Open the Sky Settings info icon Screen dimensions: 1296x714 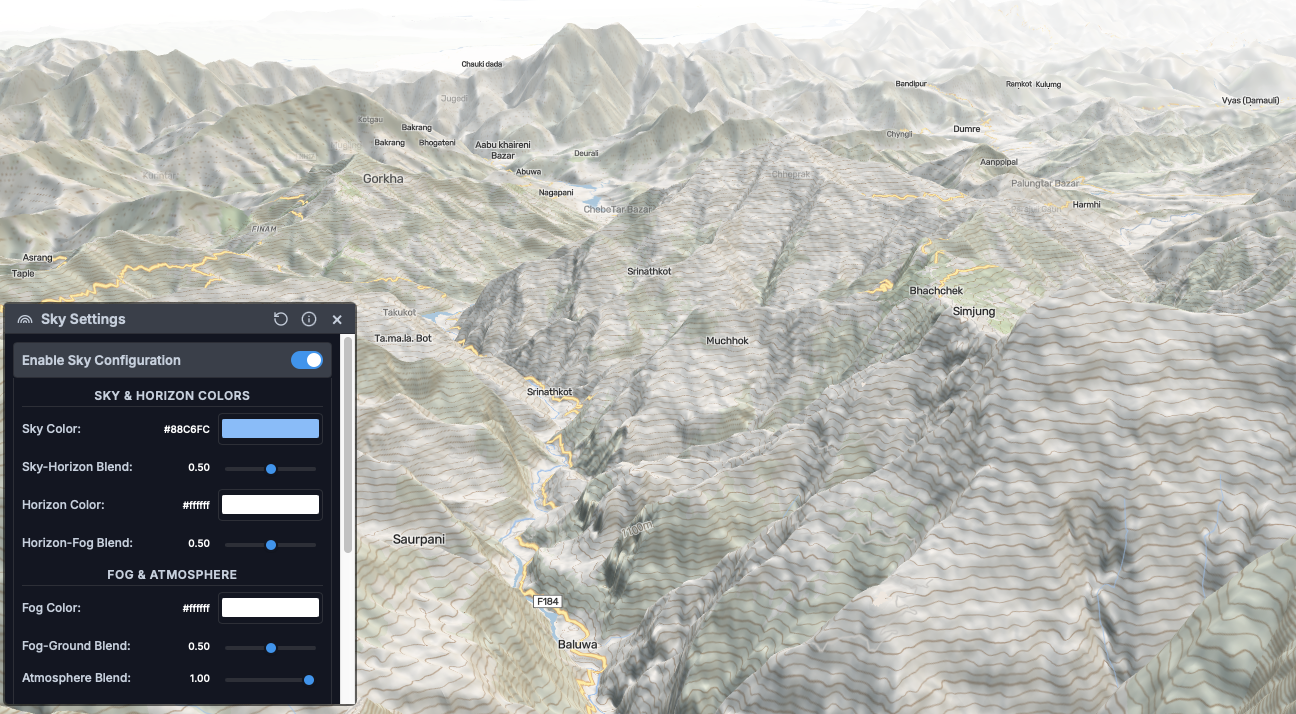point(309,319)
